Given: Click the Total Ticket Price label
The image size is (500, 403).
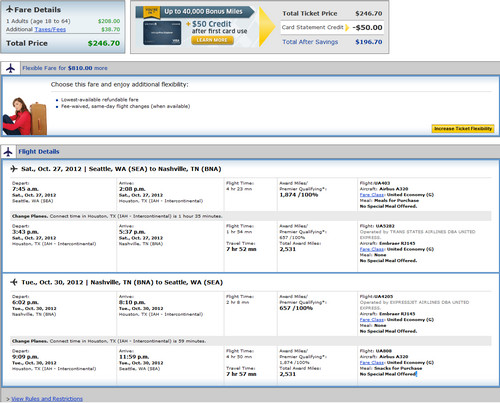Looking at the screenshot, I should [x=310, y=13].
